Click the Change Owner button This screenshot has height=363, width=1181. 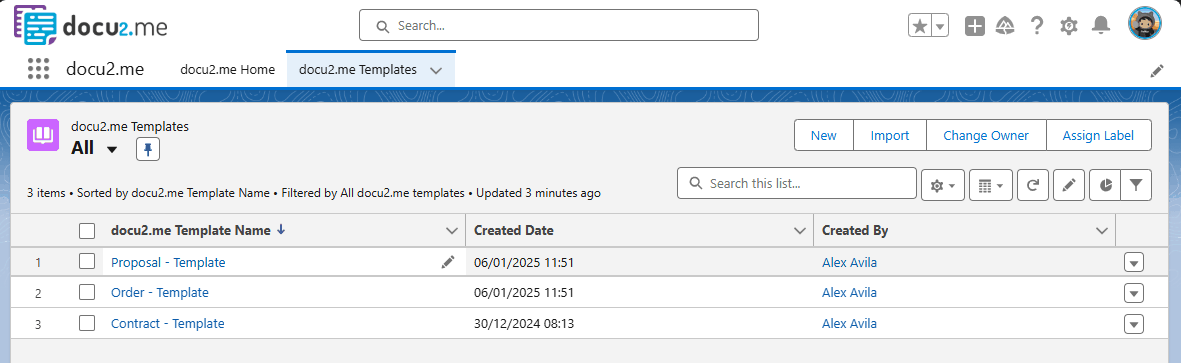[986, 136]
